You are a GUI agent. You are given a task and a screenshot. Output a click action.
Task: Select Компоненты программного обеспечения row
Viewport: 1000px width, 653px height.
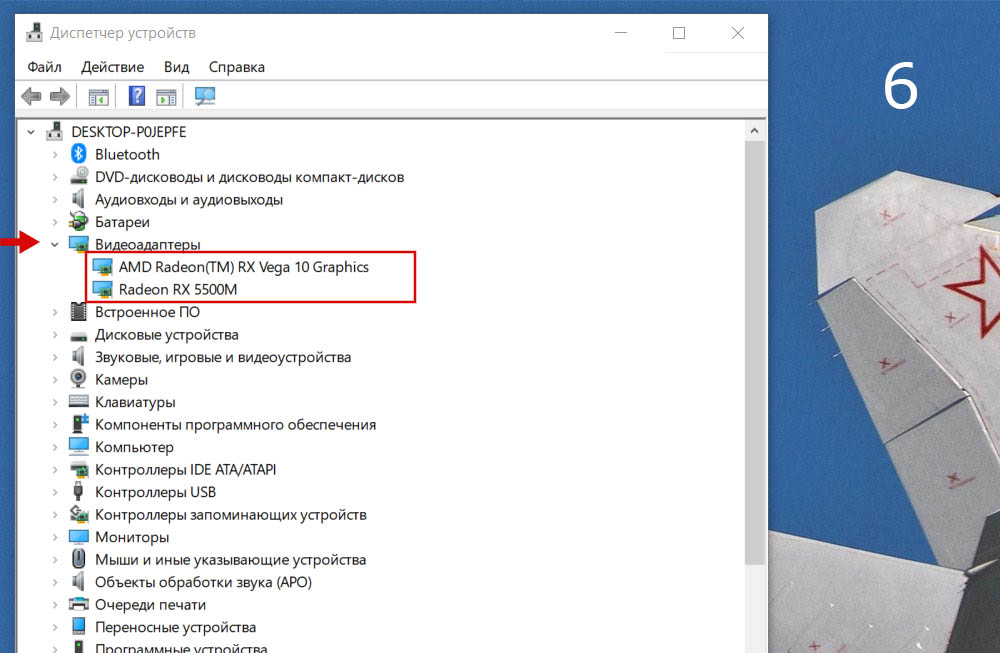coord(235,425)
